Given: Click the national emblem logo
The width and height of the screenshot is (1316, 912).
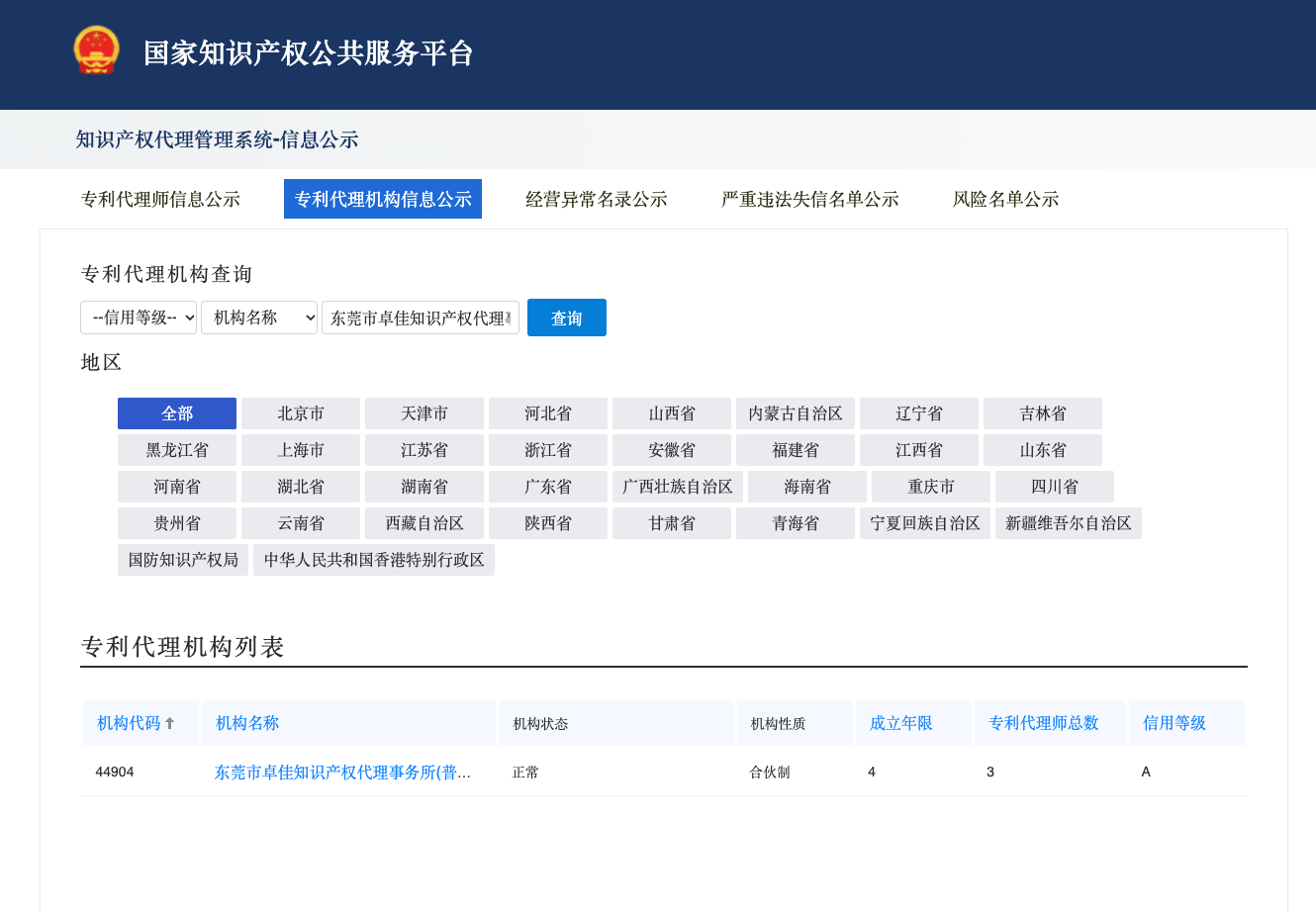Looking at the screenshot, I should (x=96, y=50).
